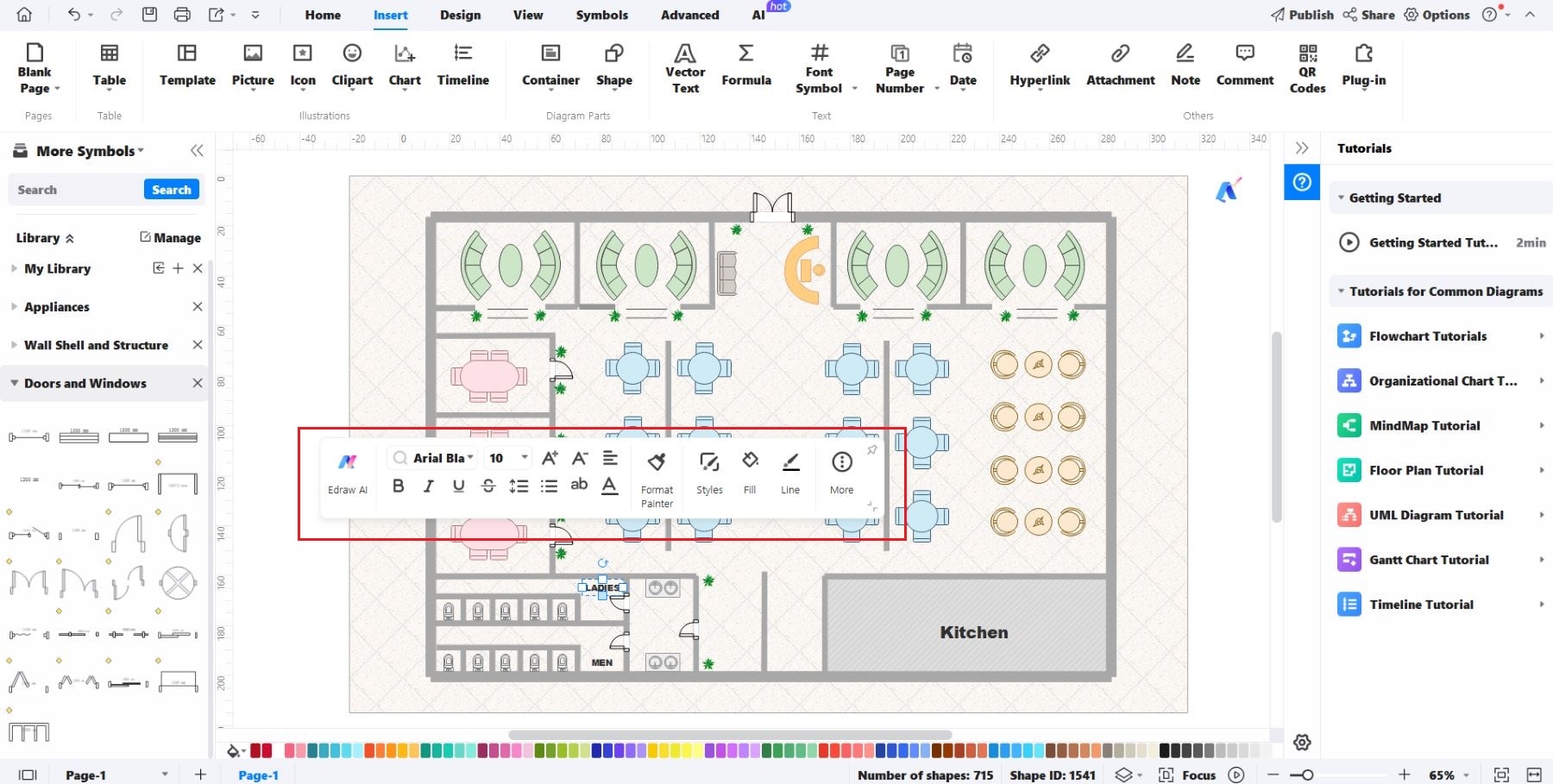Open the Getting Started Tutorial video
1553x784 pixels.
coord(1441,242)
